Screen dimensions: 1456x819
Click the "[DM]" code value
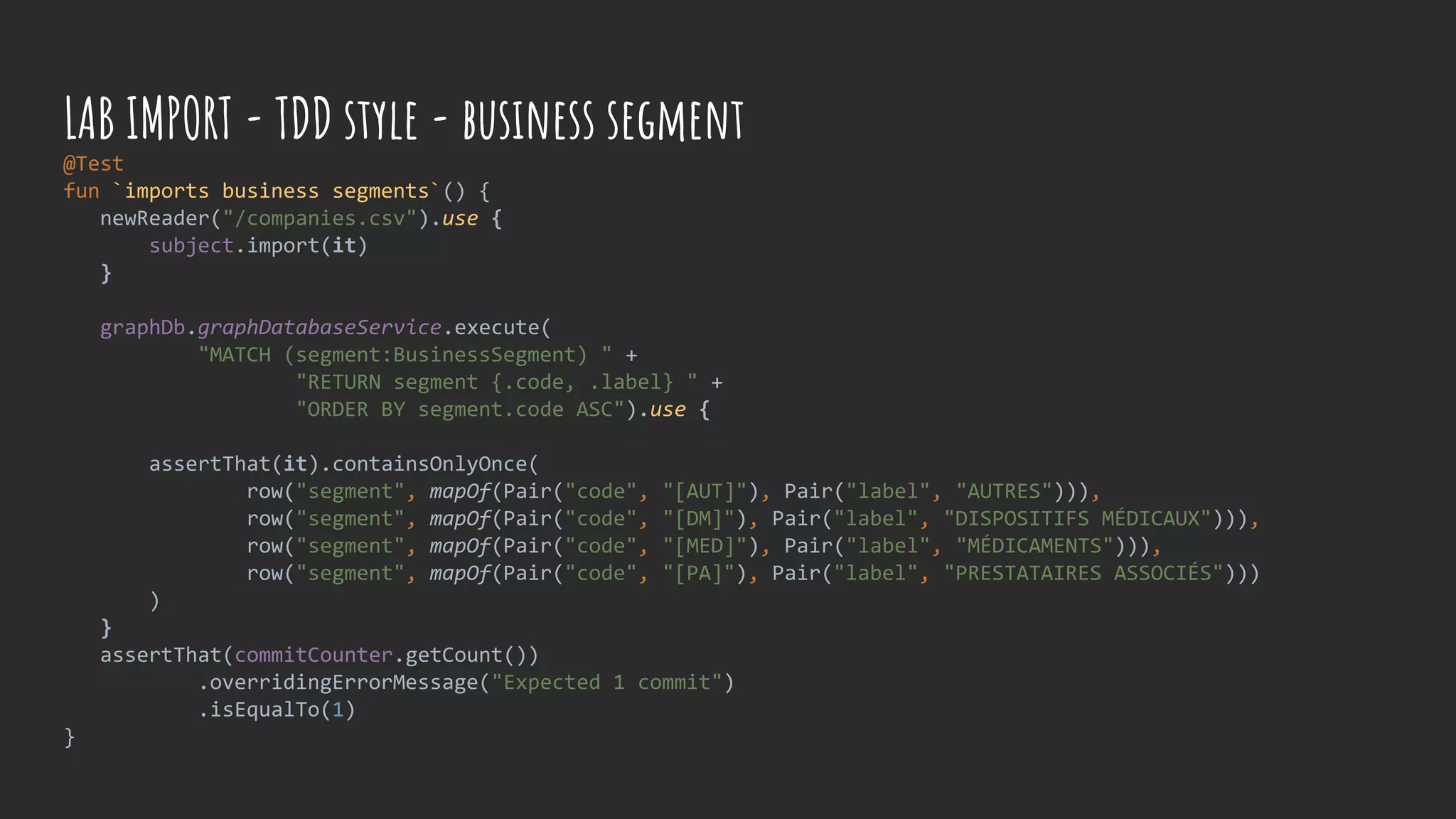coord(699,519)
